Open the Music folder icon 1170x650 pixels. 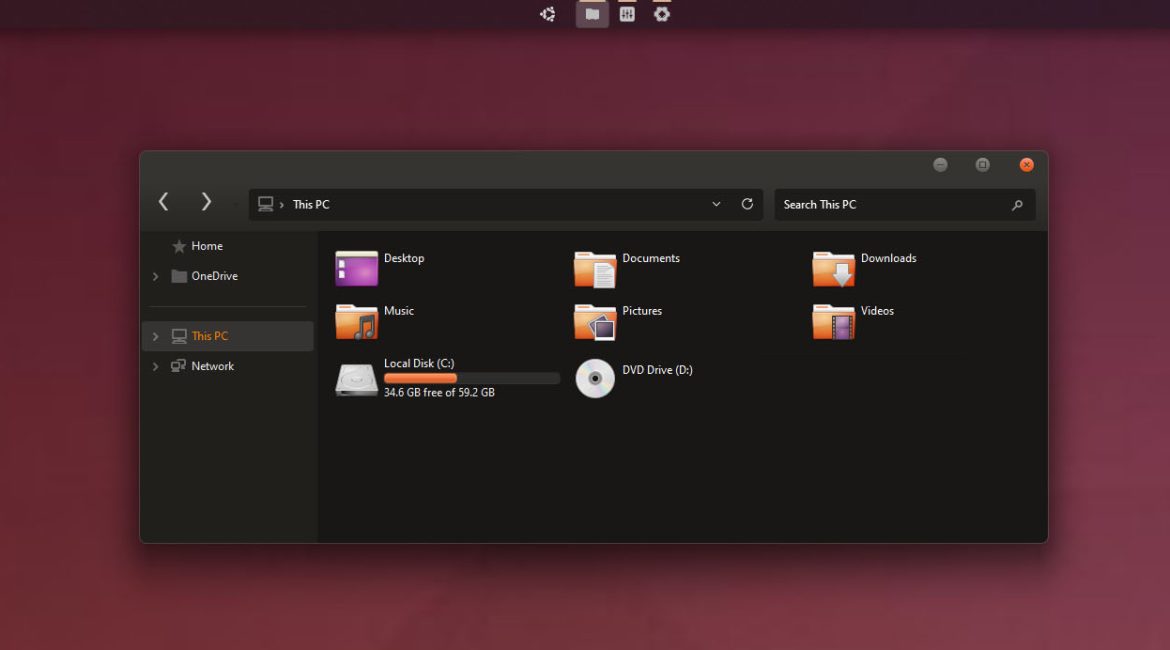(x=357, y=322)
